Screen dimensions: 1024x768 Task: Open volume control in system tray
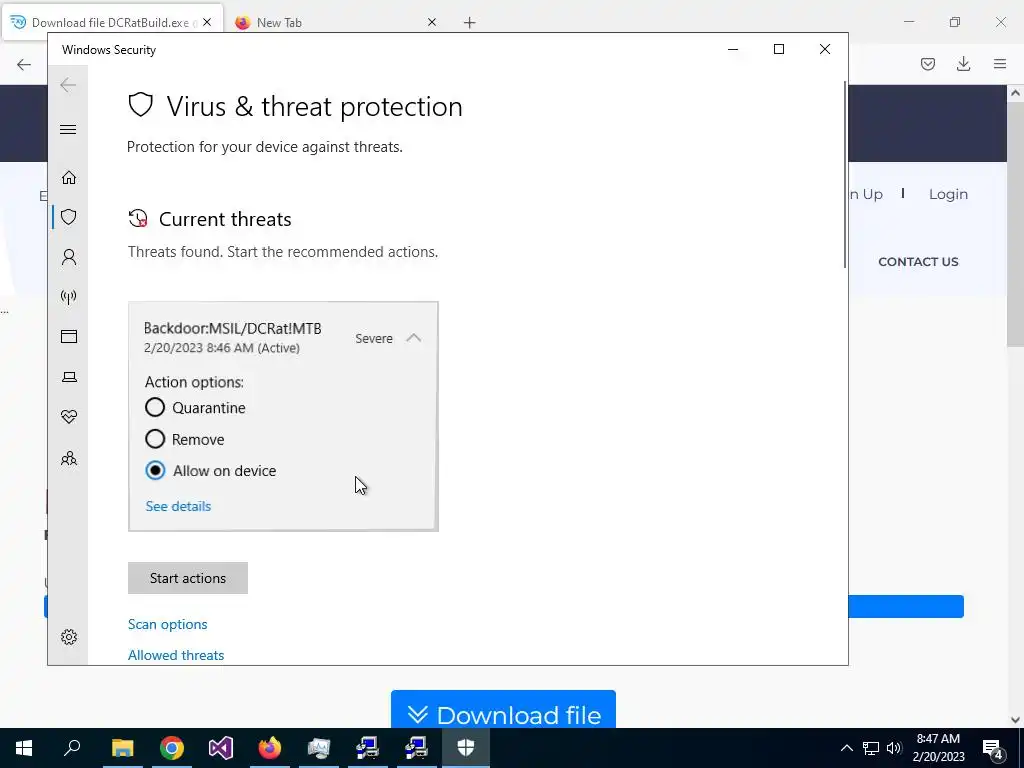894,748
